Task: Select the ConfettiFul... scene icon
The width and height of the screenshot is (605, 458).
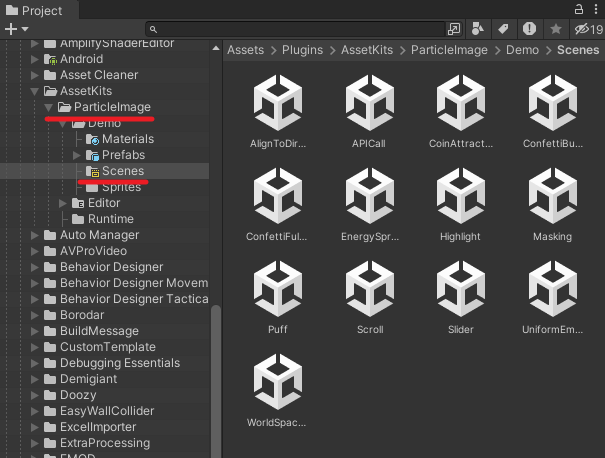Action: coord(278,196)
